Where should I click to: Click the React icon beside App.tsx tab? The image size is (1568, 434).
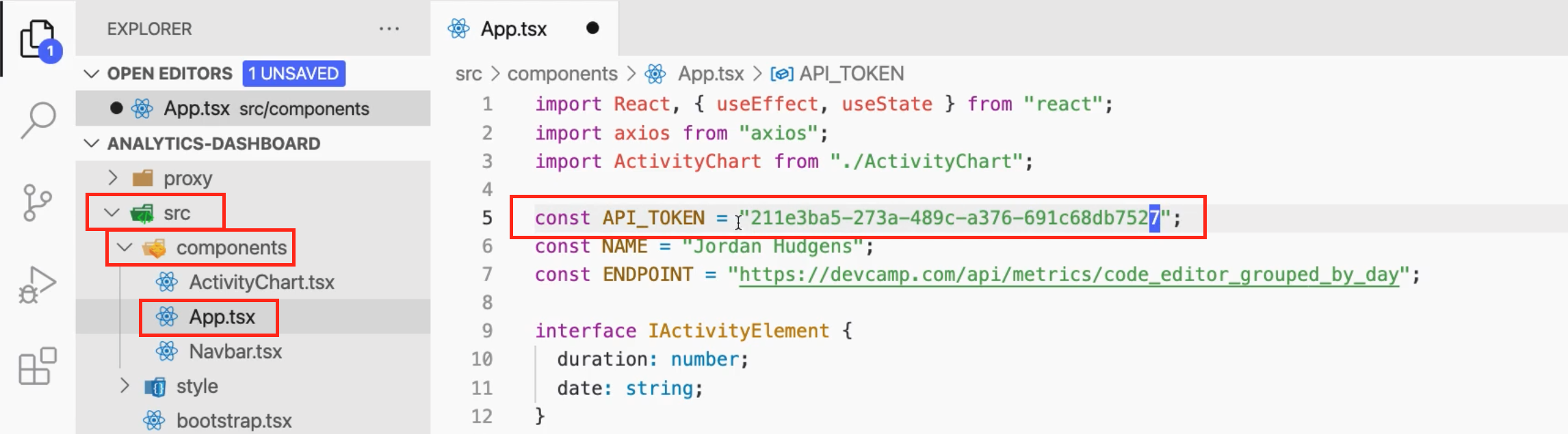coord(459,28)
